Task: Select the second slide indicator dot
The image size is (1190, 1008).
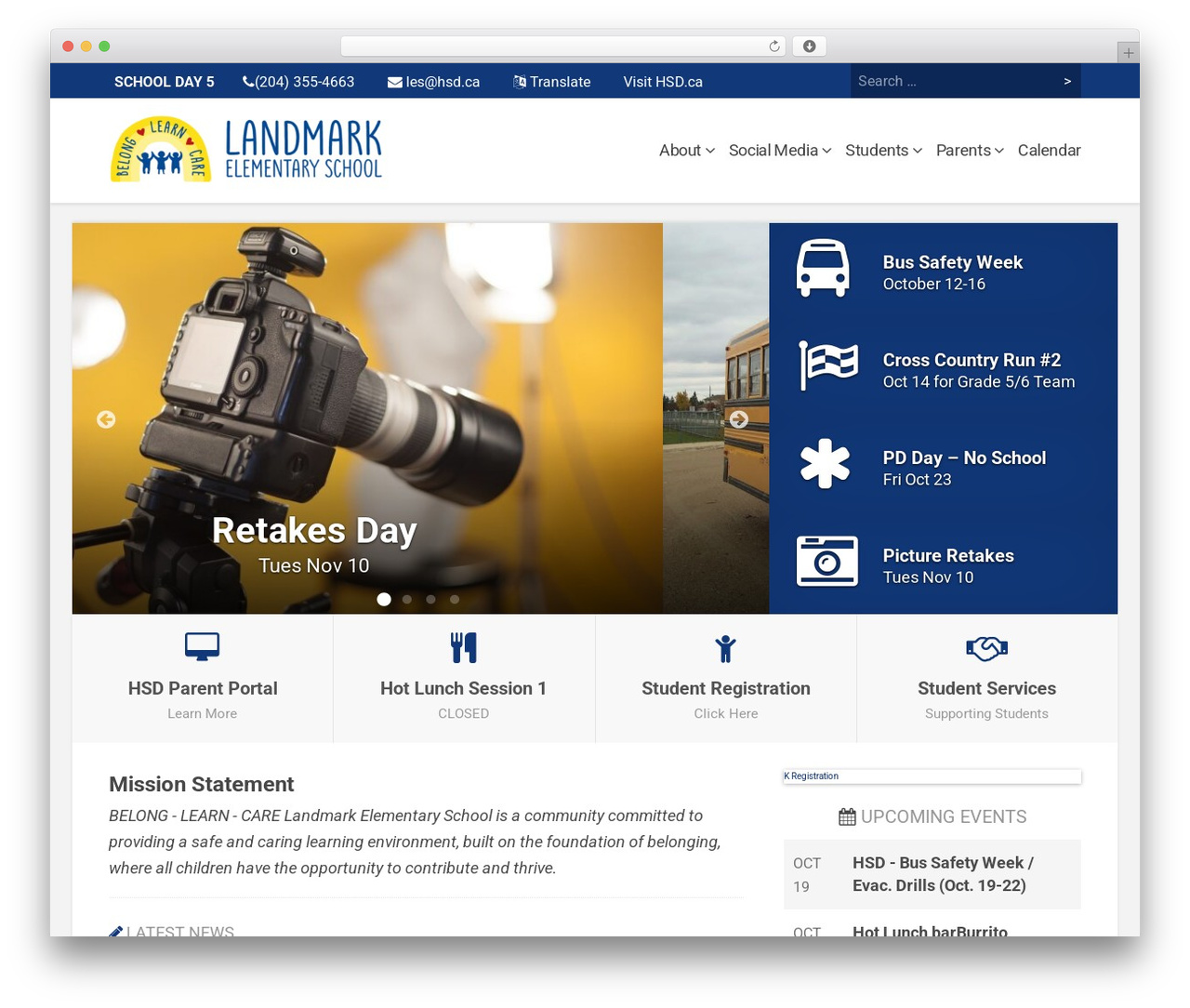Action: tap(407, 600)
